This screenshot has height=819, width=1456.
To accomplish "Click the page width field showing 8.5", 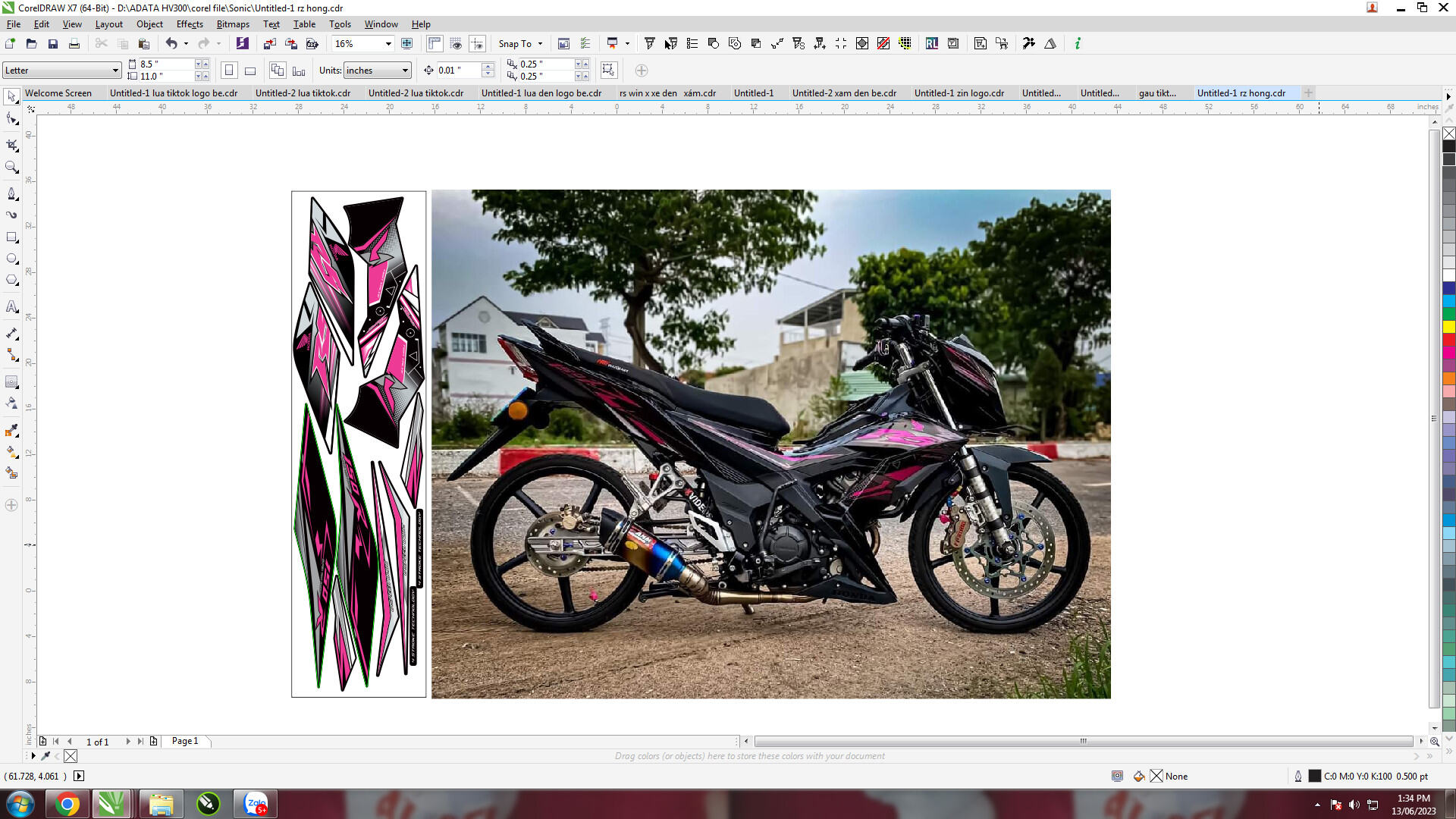I will pos(167,64).
